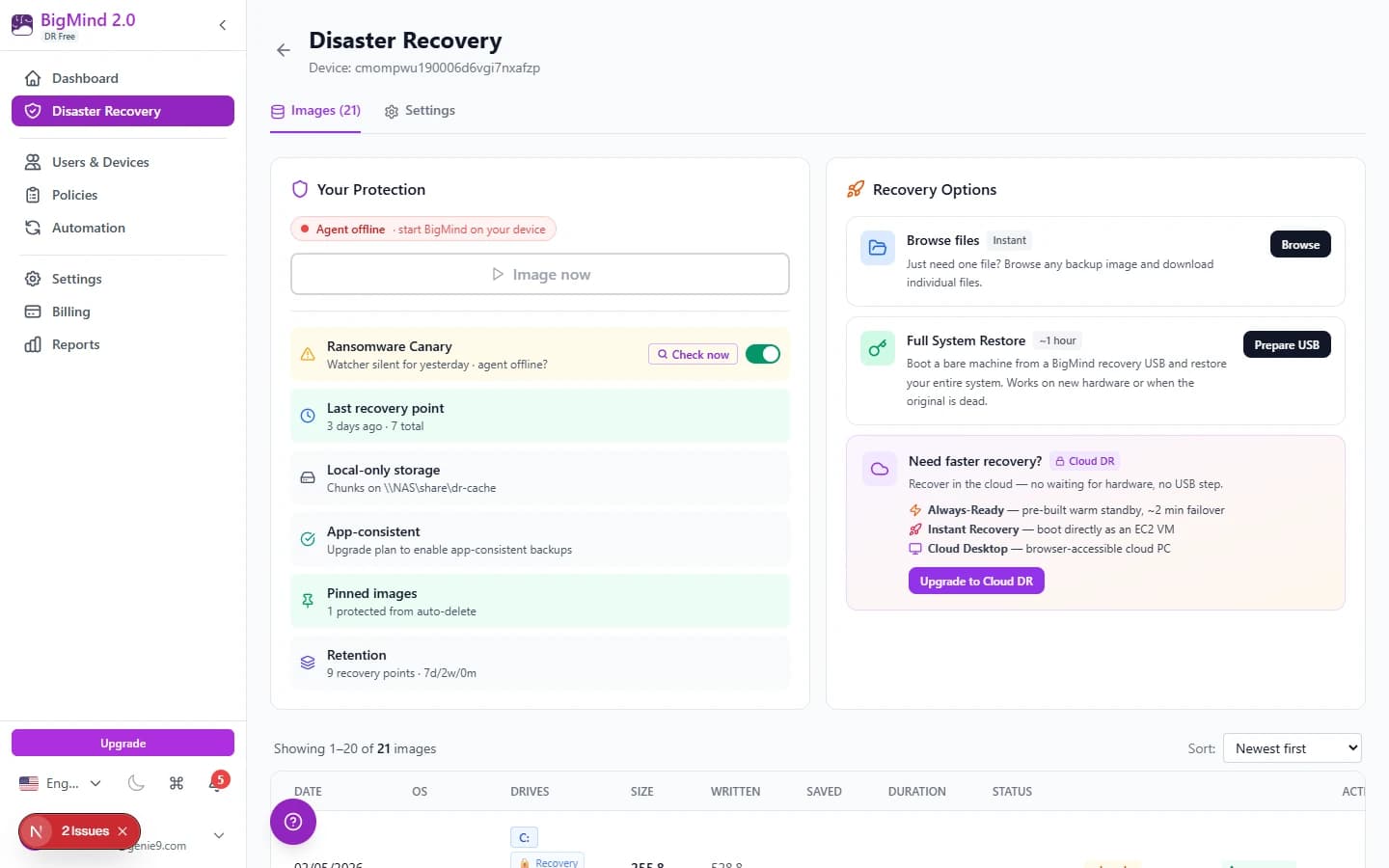Click the back arrow beside Disaster Recovery
The image size is (1389, 868).
point(284,50)
